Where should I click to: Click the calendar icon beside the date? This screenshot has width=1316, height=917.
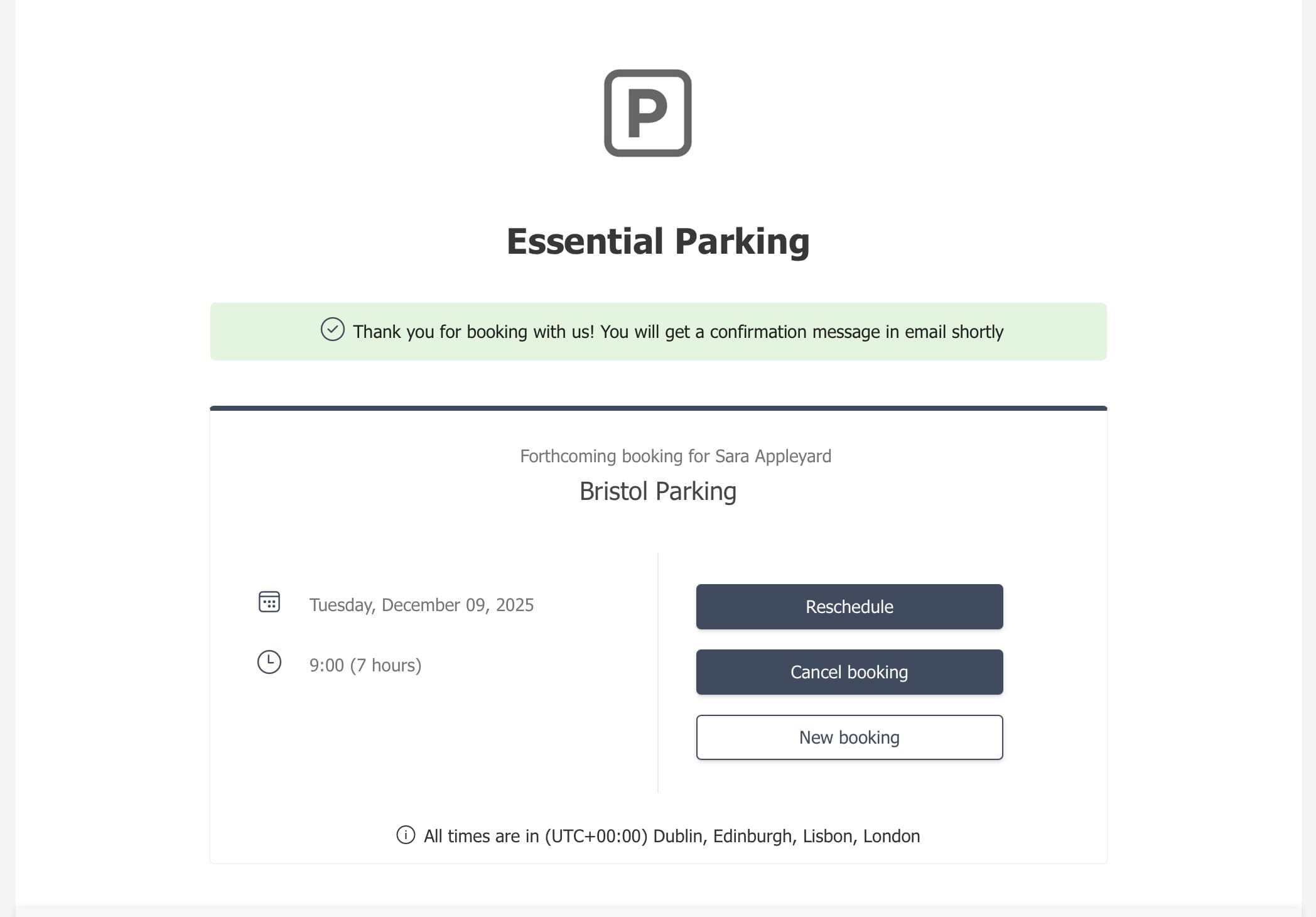coord(269,602)
